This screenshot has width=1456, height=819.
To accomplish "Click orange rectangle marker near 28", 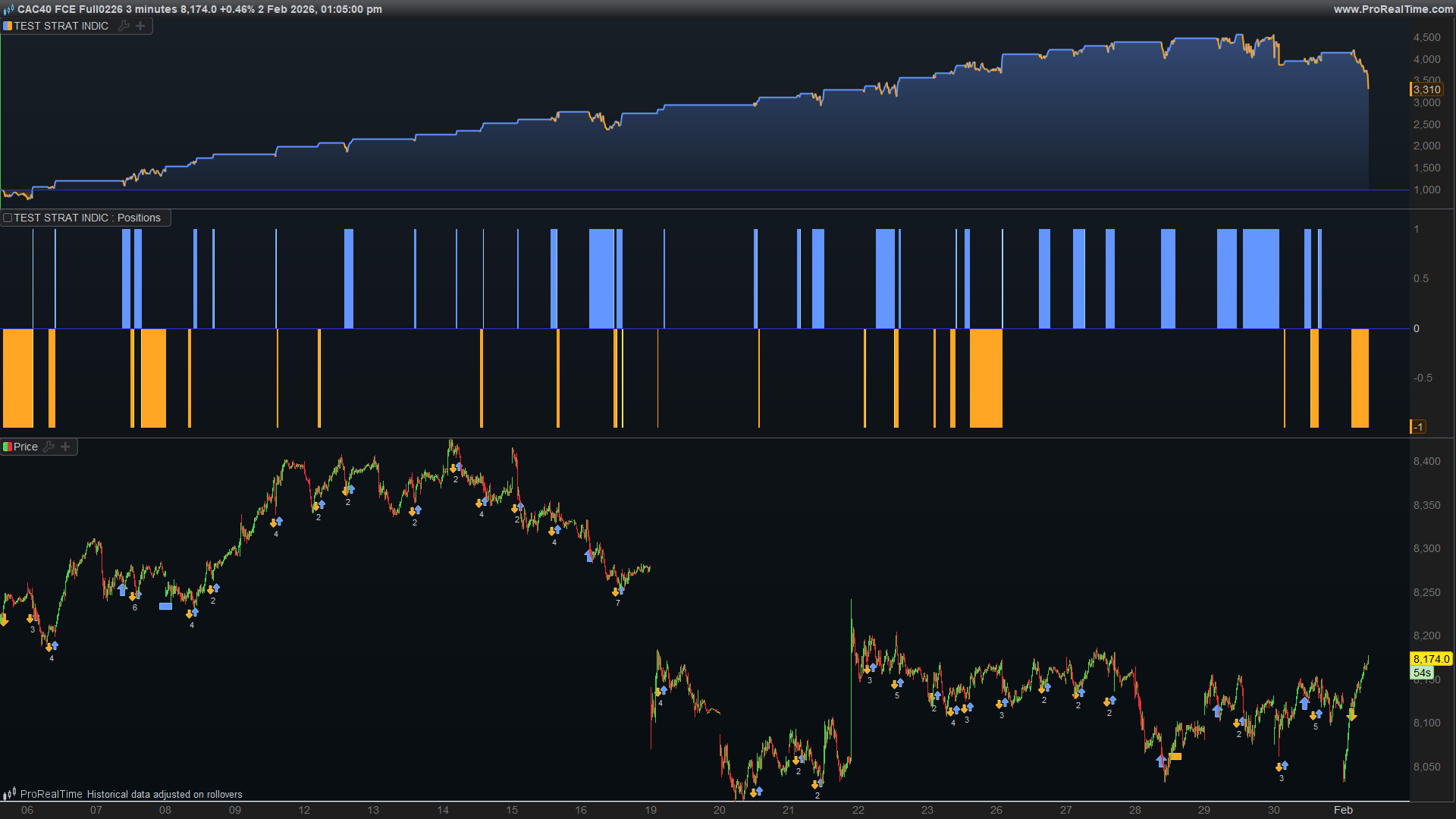I will coord(1175,756).
